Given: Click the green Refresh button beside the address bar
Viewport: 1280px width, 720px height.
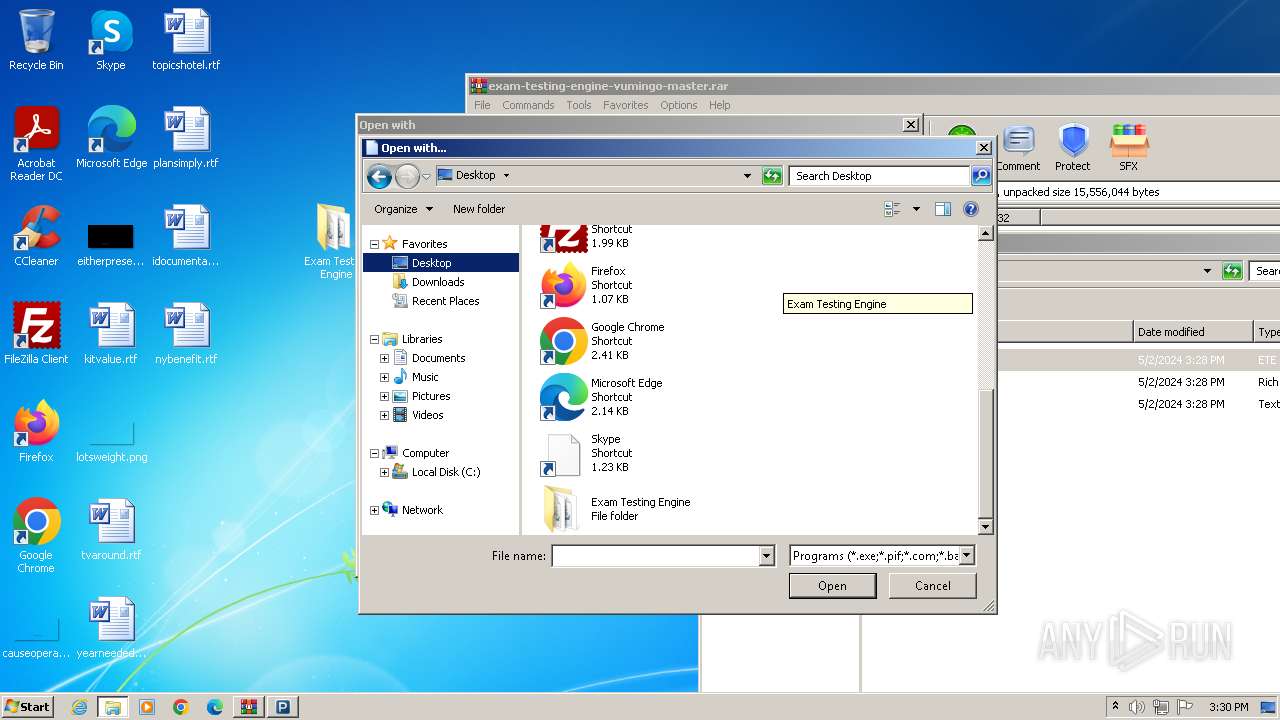Looking at the screenshot, I should (x=772, y=176).
